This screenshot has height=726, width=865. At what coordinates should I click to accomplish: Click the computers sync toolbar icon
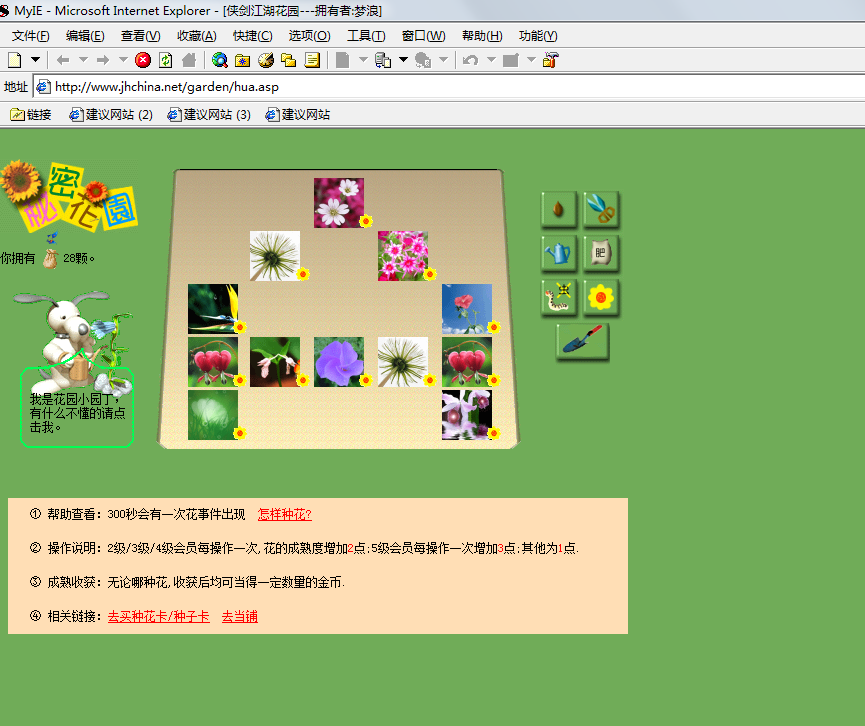[x=383, y=60]
